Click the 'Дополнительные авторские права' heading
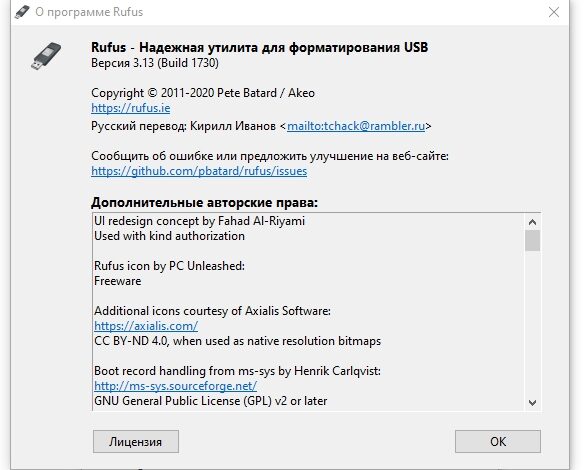 [204, 202]
